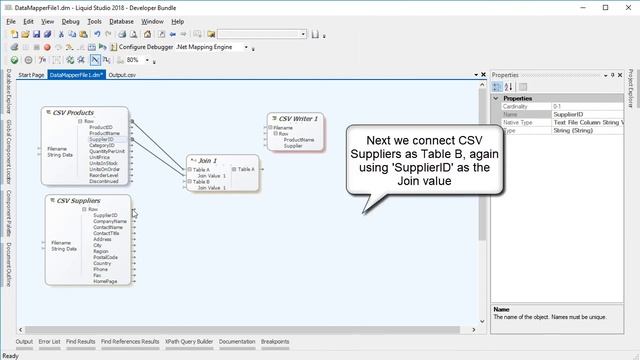Click the Open folder toolbar icon
Image resolution: width=640 pixels, height=360 pixels.
pyautogui.click(x=25, y=34)
